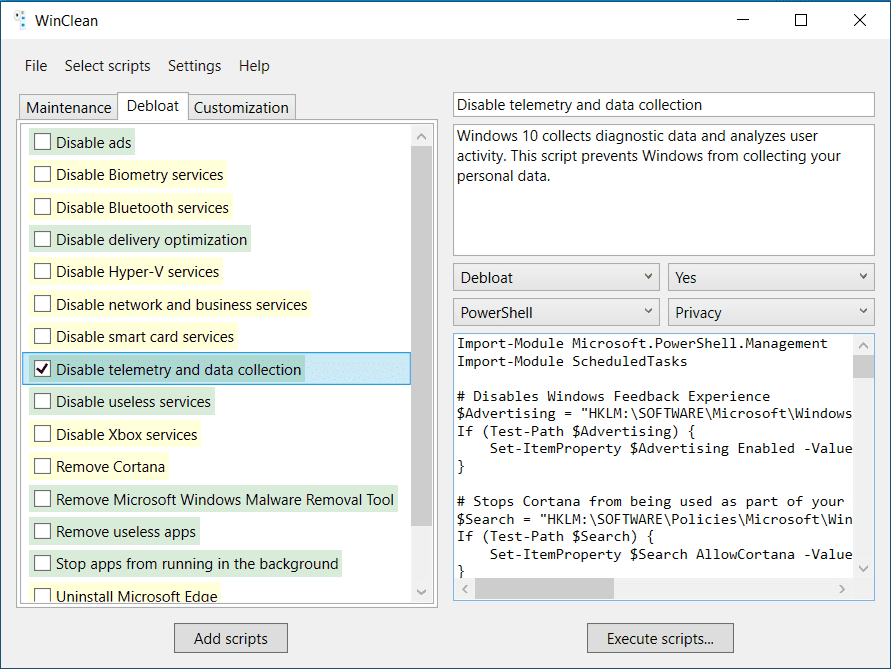Click the Add scripts button
This screenshot has width=891, height=669.
230,638
